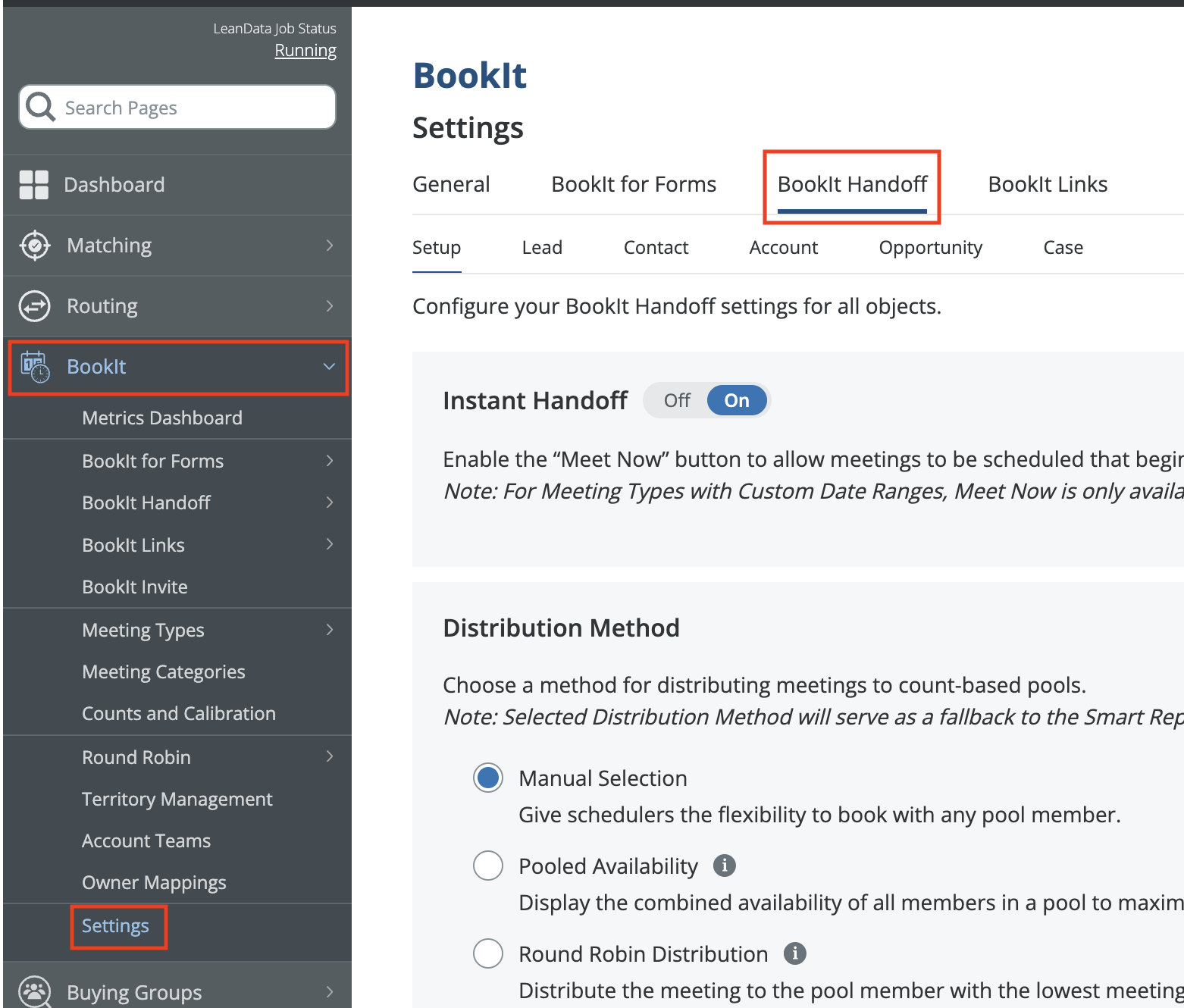Click the Matching target icon
Image resolution: width=1184 pixels, height=1008 pixels.
tap(35, 246)
